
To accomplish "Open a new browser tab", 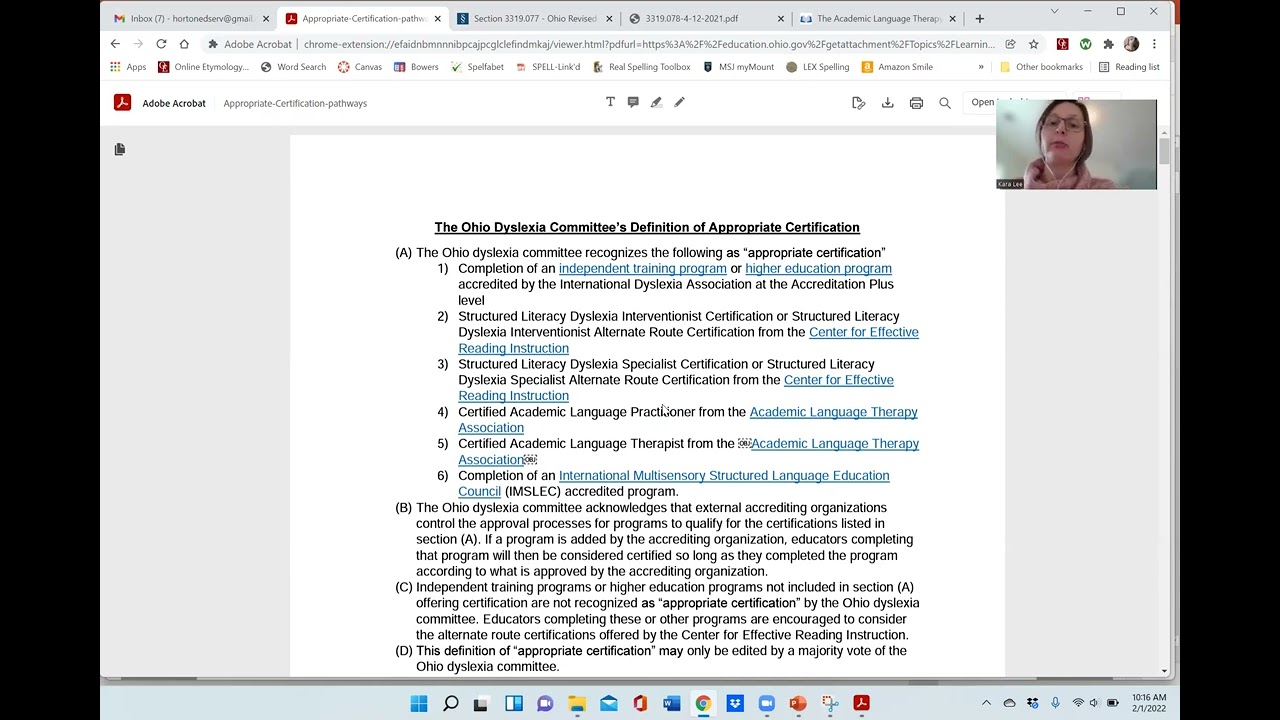I will [x=979, y=18].
